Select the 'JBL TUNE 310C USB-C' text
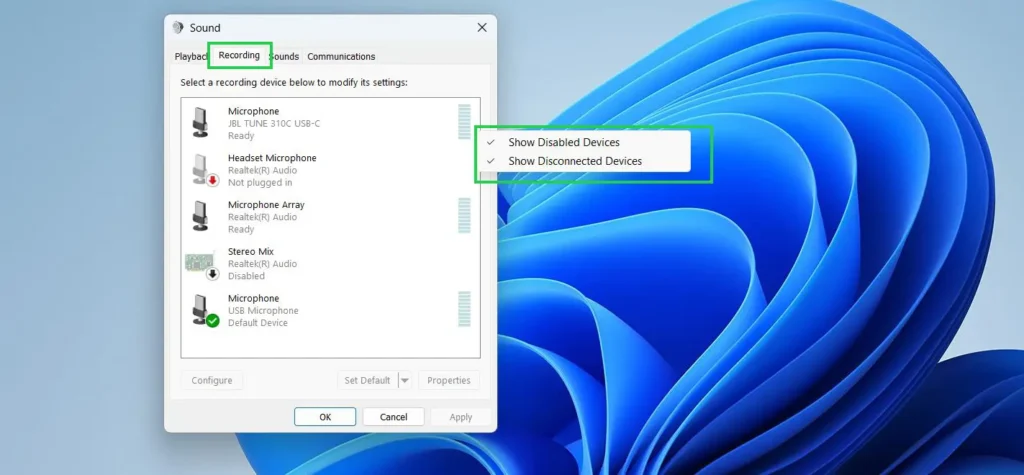 [274, 123]
